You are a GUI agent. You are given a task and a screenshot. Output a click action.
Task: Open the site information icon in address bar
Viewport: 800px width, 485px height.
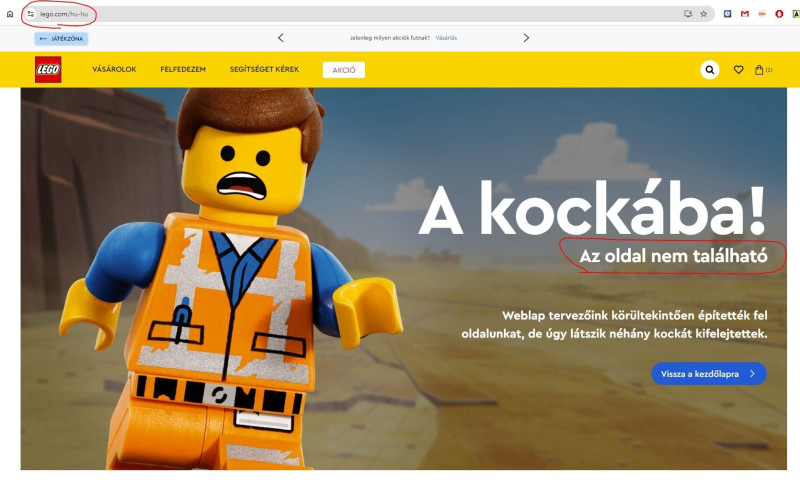31,14
